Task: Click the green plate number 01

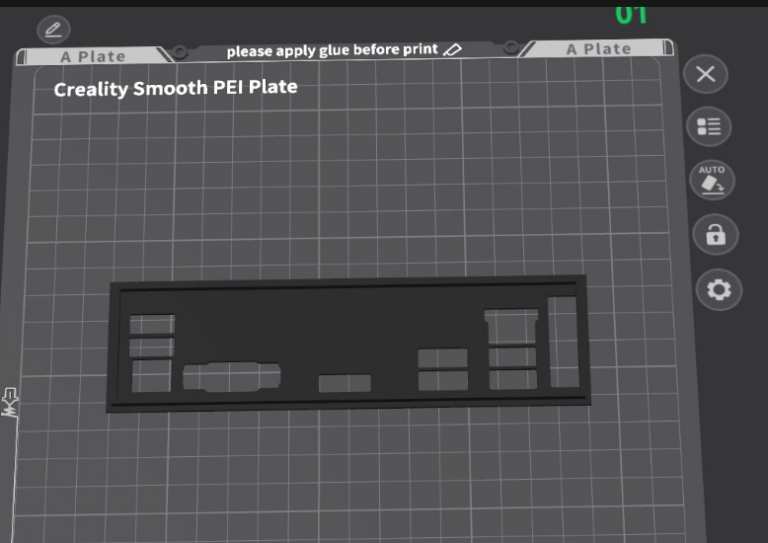Action: coord(631,15)
